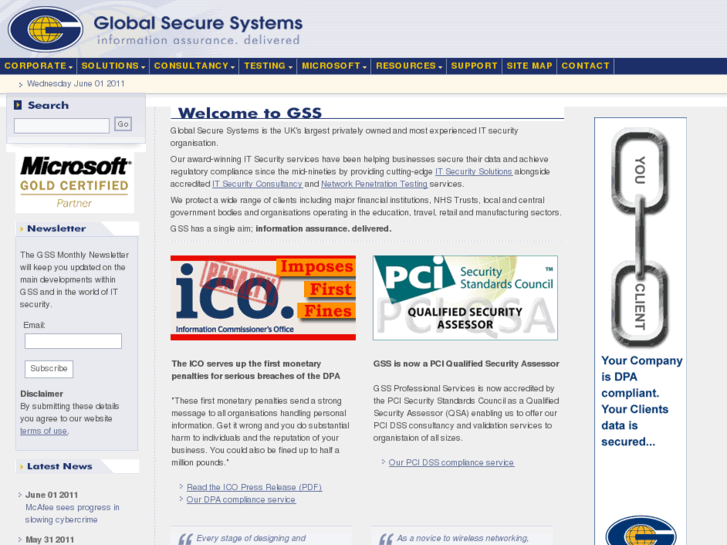This screenshot has height=545, width=727.
Task: Click the newsletter Email input field
Action: click(x=73, y=341)
